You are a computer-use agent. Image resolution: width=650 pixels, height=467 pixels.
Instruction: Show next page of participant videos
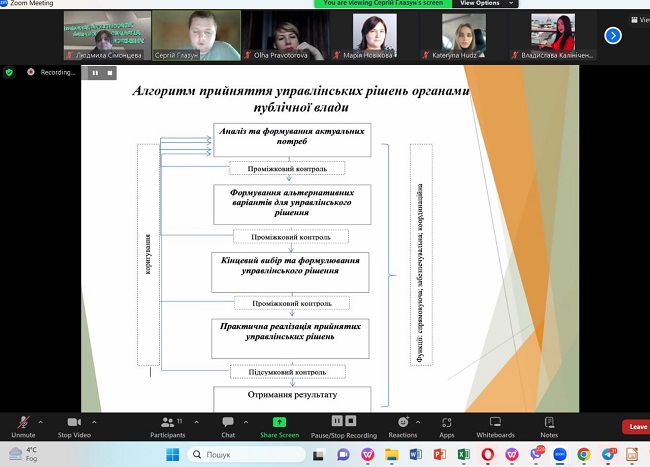(613, 36)
